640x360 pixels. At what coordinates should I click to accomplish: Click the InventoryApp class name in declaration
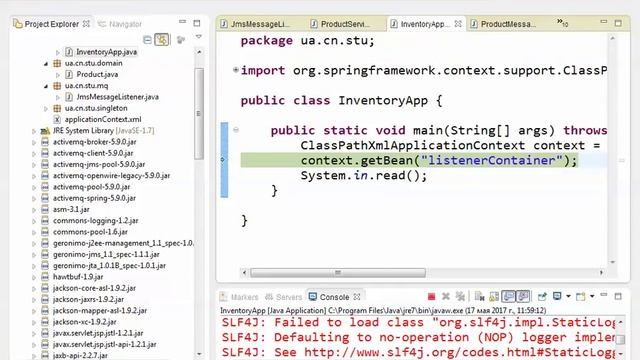click(383, 100)
